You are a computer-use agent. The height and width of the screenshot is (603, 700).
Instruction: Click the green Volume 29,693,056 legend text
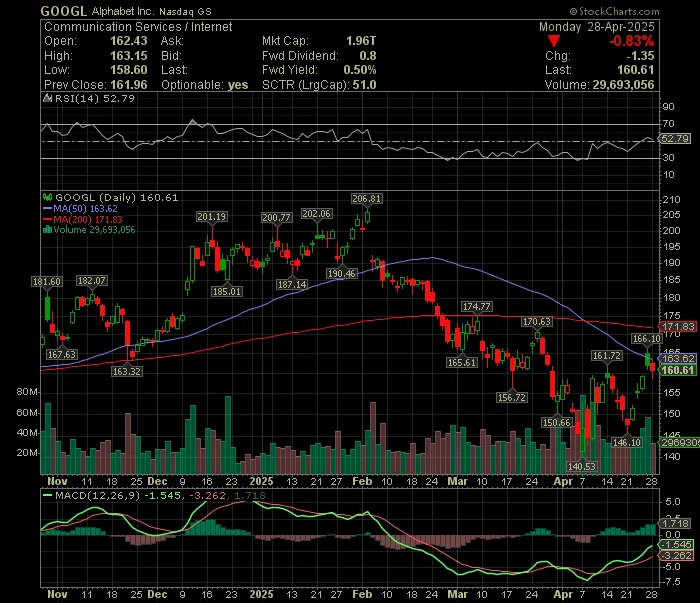coord(94,230)
